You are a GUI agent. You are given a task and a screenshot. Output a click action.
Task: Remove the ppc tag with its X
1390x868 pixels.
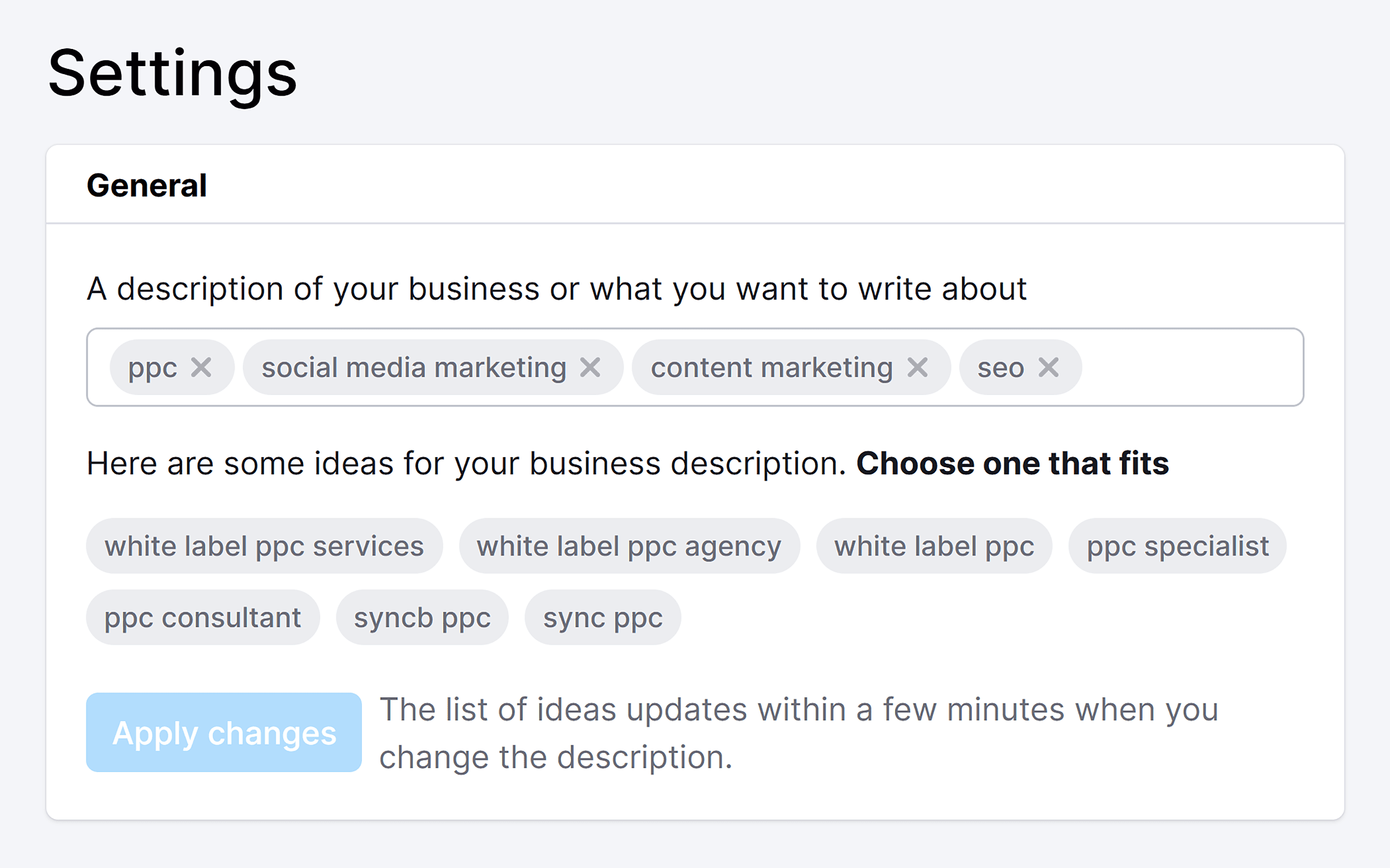point(201,368)
